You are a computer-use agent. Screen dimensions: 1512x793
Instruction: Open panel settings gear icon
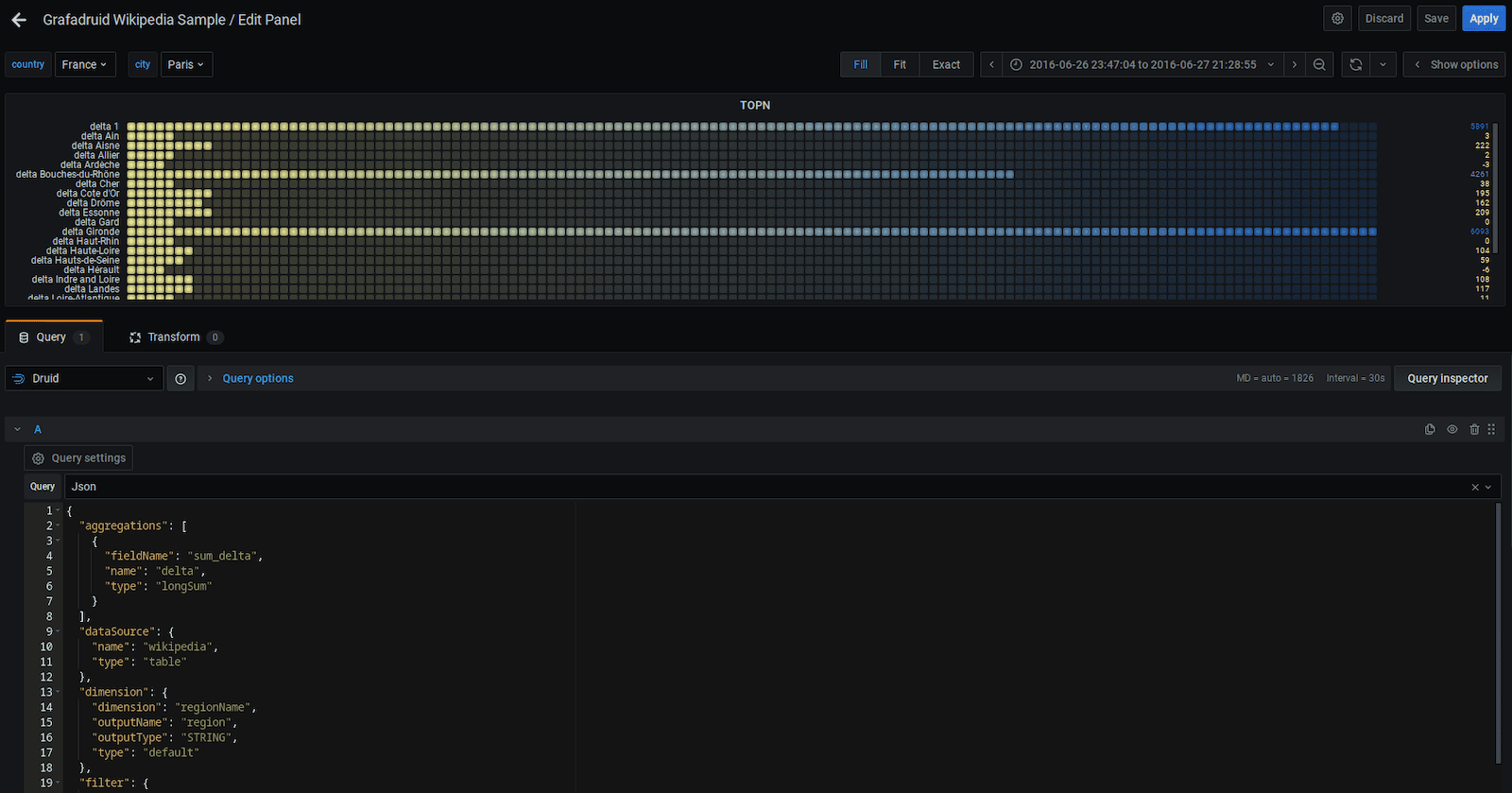(x=1337, y=19)
